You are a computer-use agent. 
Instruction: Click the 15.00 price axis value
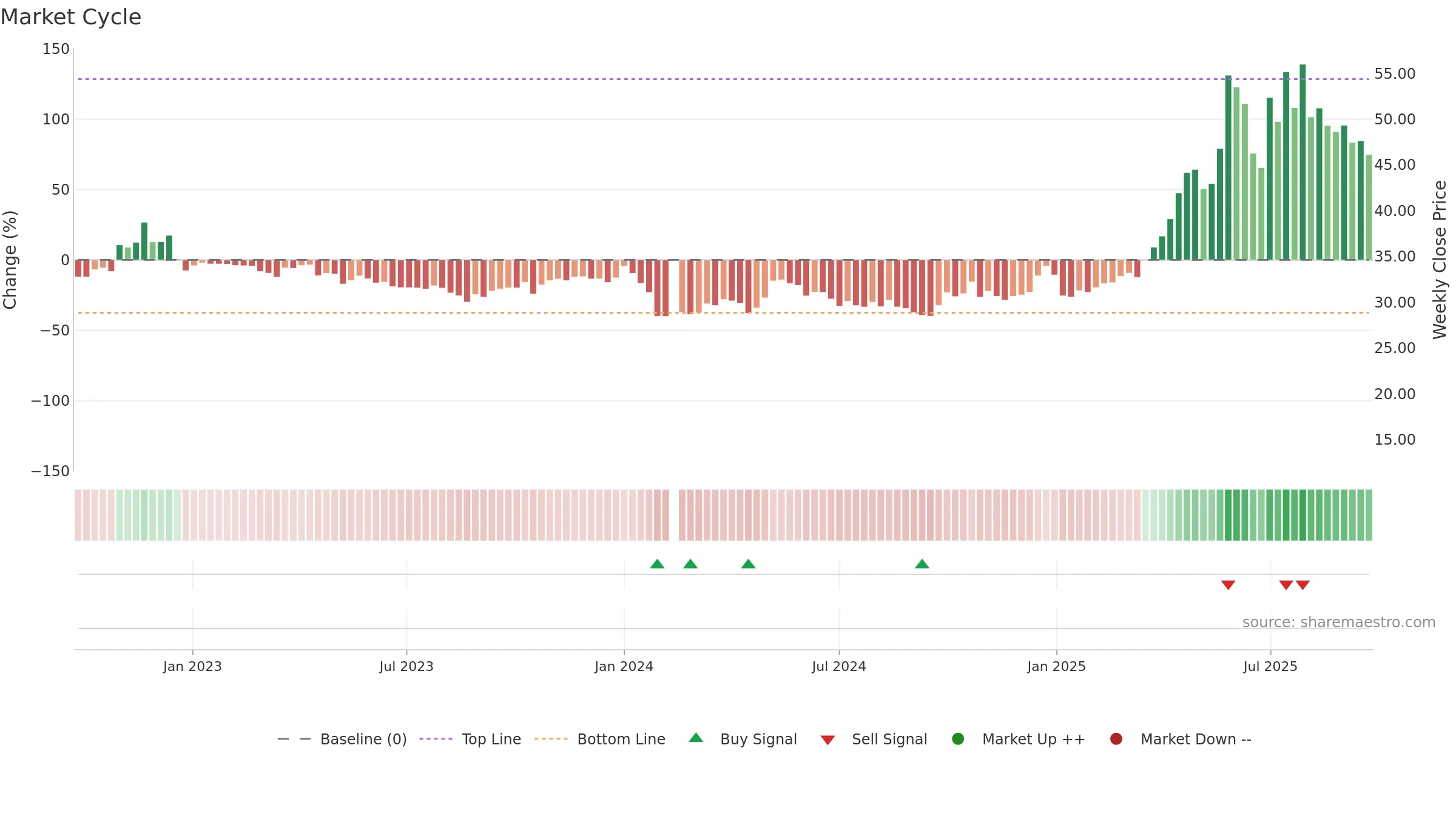click(1395, 440)
